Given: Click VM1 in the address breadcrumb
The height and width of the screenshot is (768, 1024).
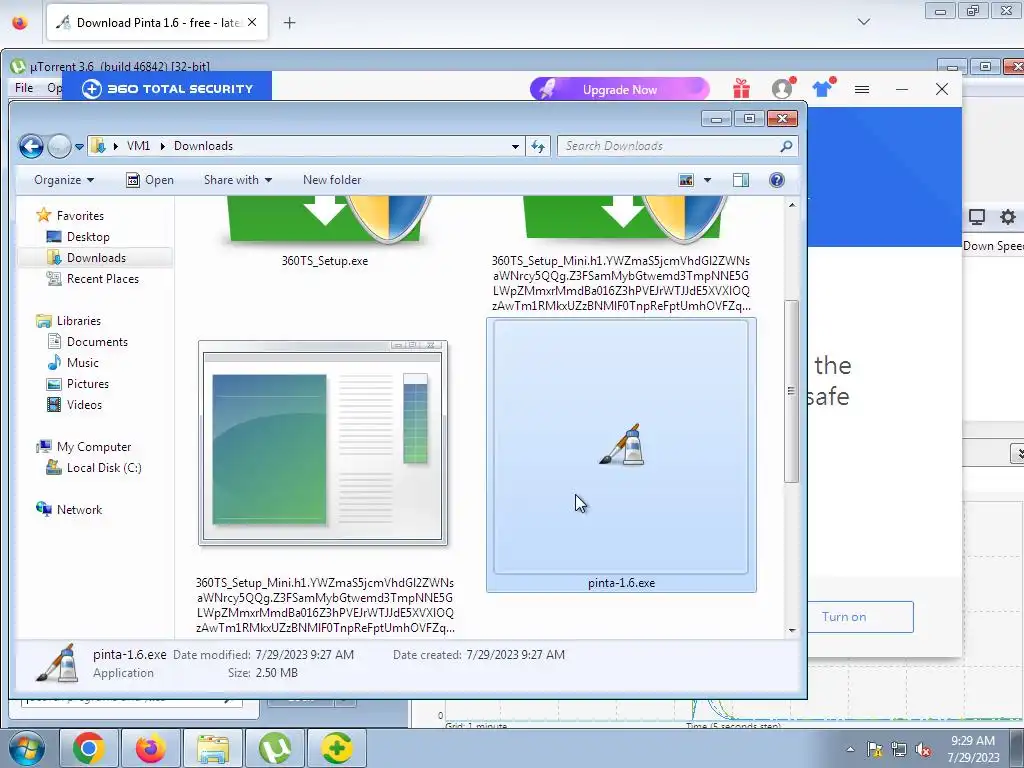Looking at the screenshot, I should tap(138, 146).
